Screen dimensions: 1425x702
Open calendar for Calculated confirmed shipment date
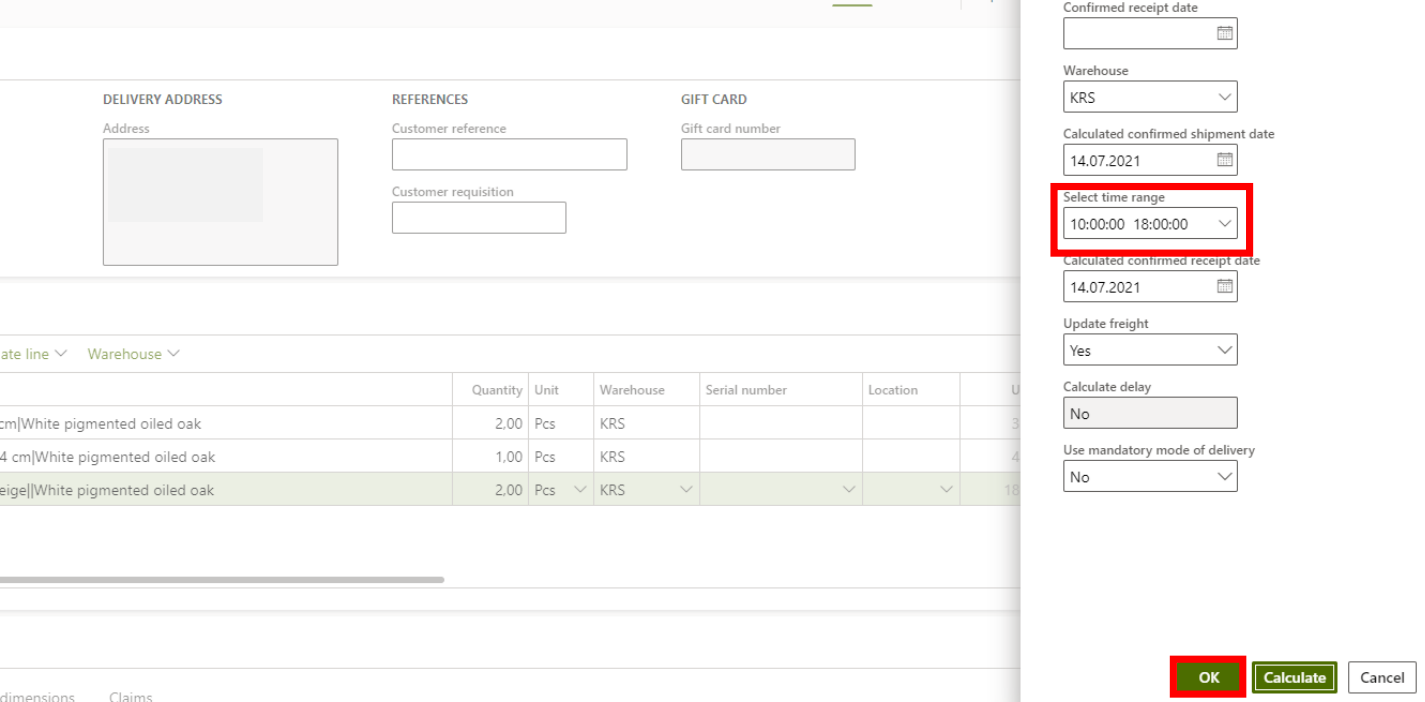(x=1224, y=160)
